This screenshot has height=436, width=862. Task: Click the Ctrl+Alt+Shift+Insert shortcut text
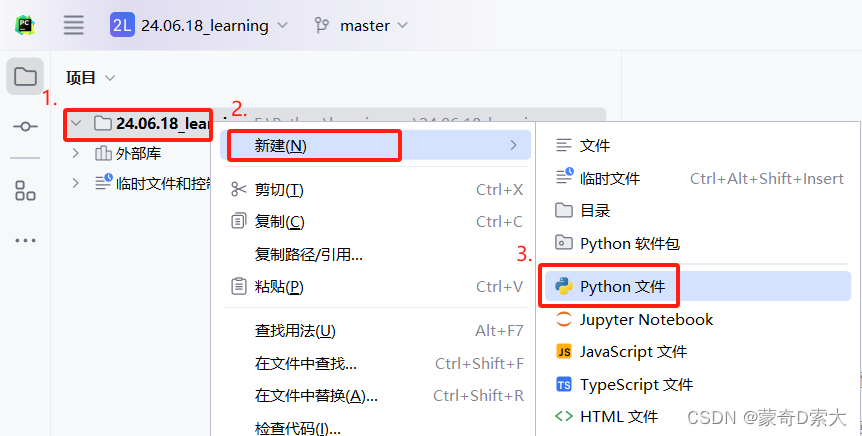tap(767, 179)
